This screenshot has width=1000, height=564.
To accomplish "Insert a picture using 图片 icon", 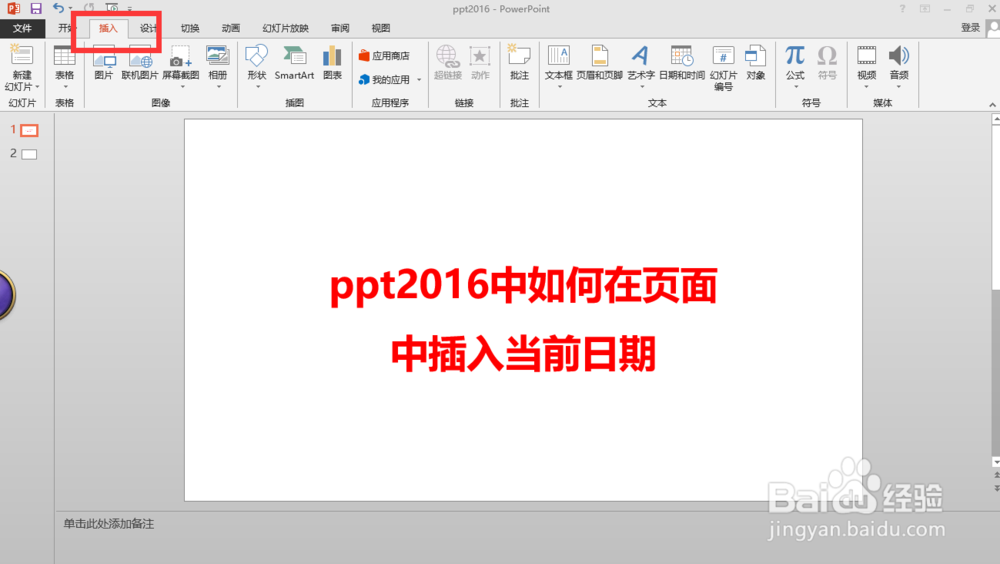I will (x=104, y=63).
